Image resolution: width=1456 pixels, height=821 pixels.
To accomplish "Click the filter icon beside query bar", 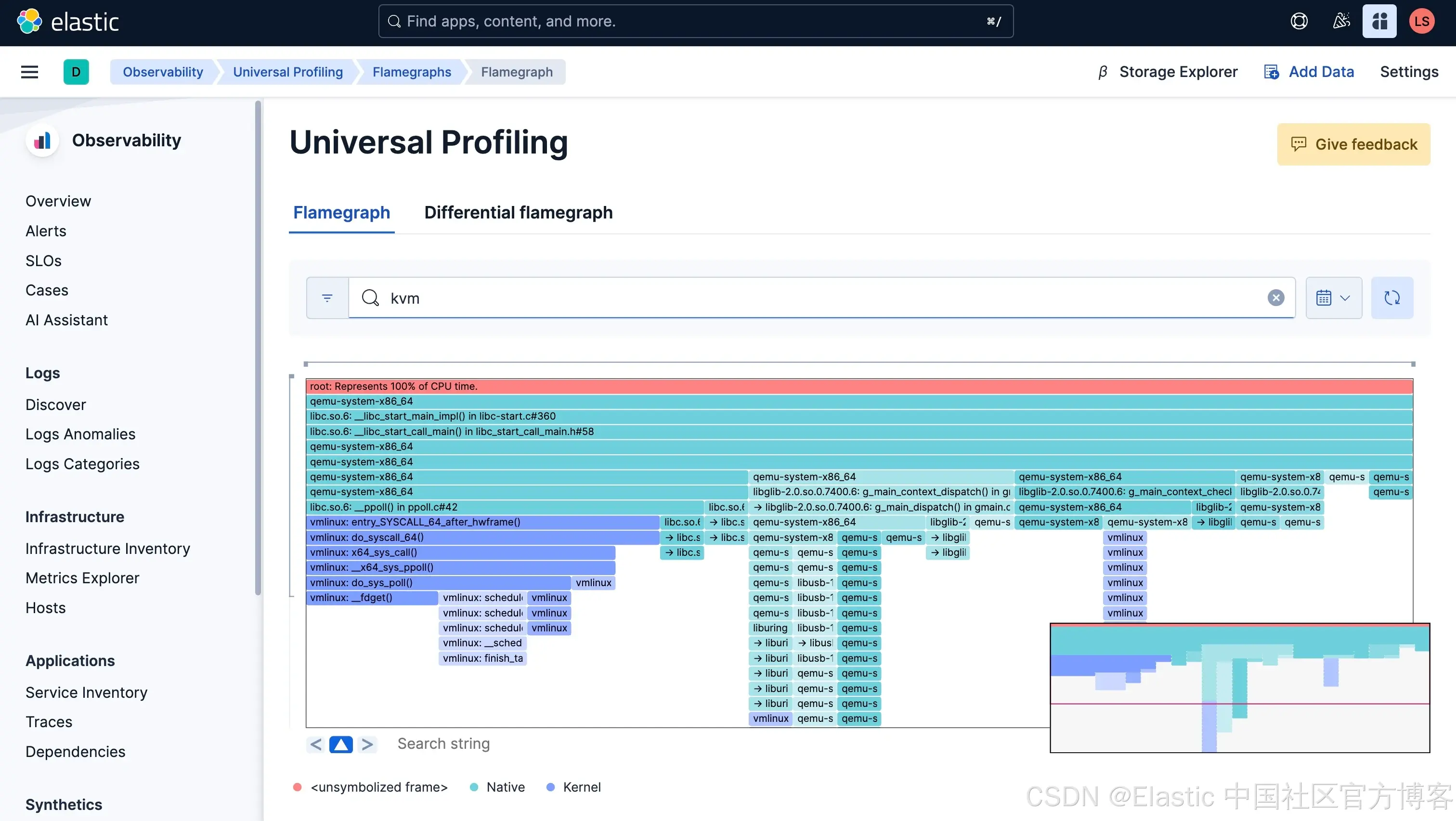I will point(327,298).
